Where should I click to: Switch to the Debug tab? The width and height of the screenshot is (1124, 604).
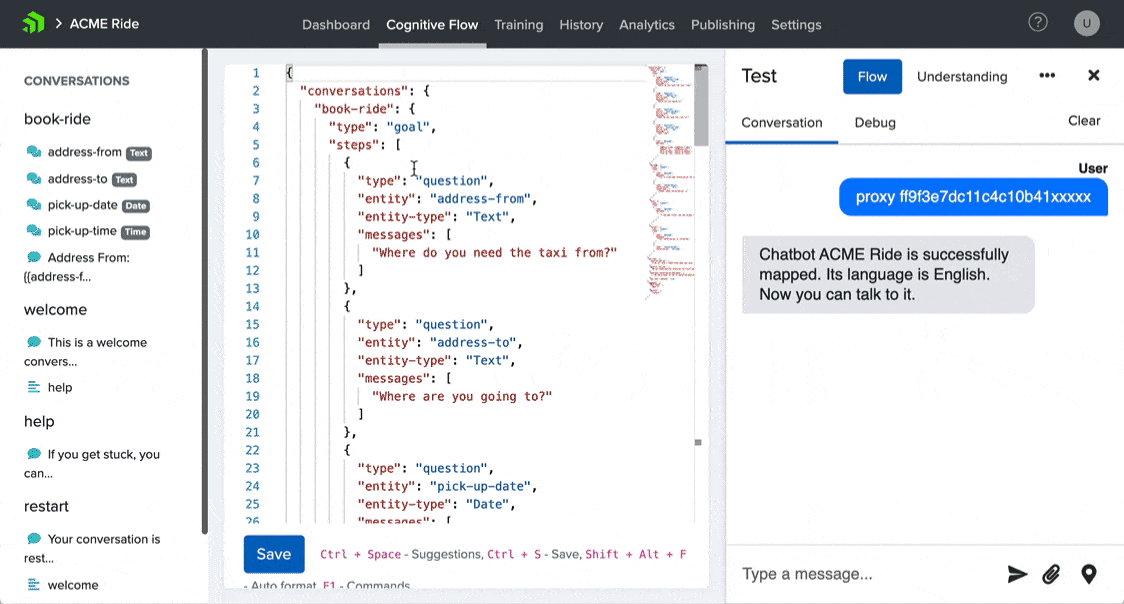click(x=875, y=123)
